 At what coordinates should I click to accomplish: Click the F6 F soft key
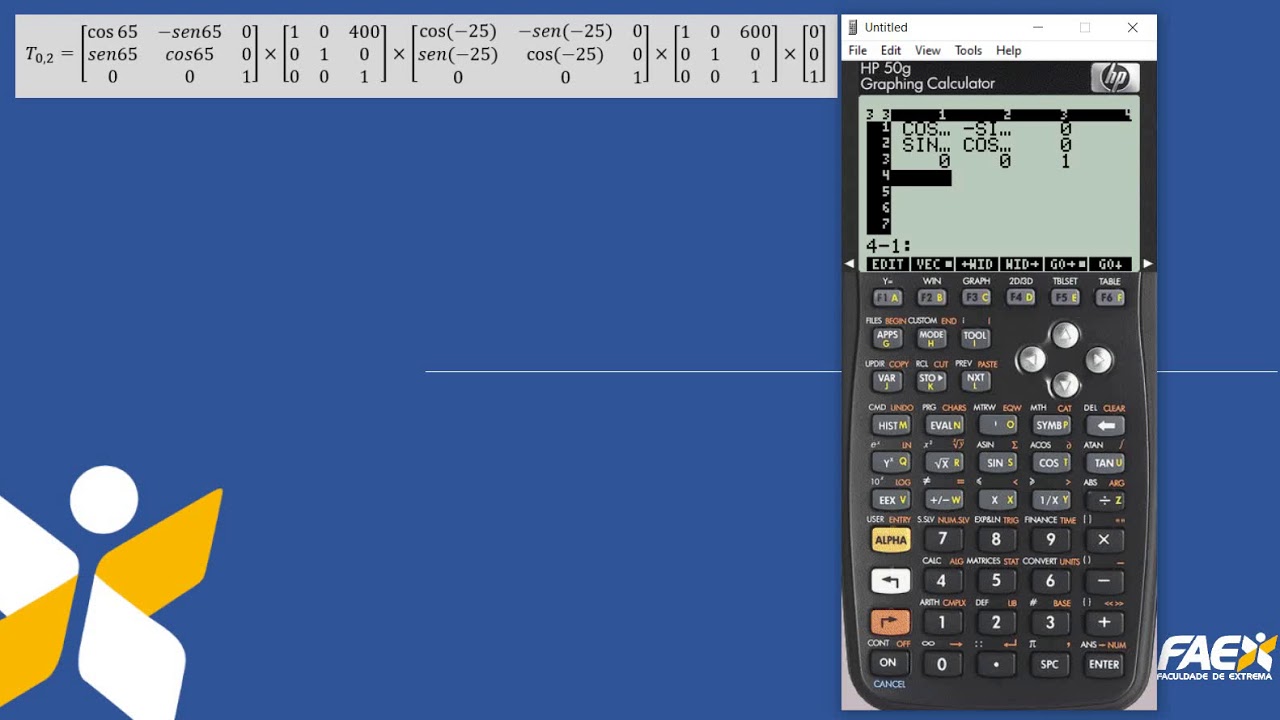click(1109, 298)
